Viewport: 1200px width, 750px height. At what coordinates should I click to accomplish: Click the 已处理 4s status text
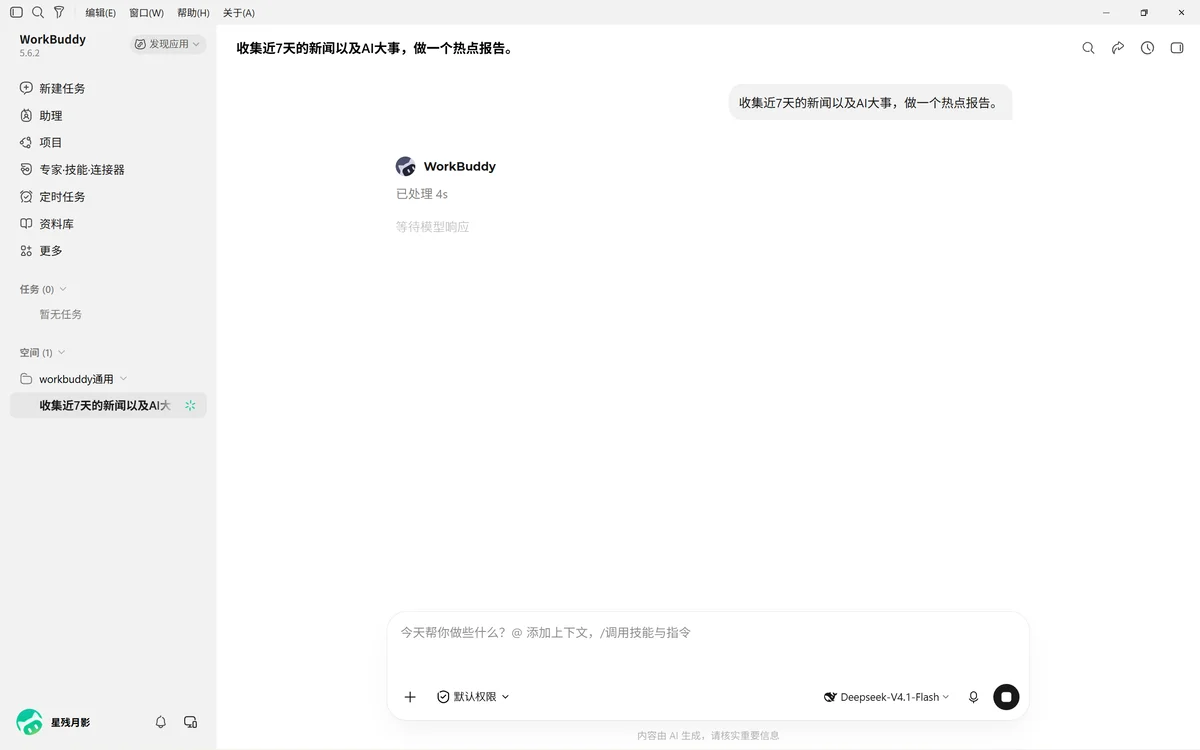pyautogui.click(x=422, y=194)
